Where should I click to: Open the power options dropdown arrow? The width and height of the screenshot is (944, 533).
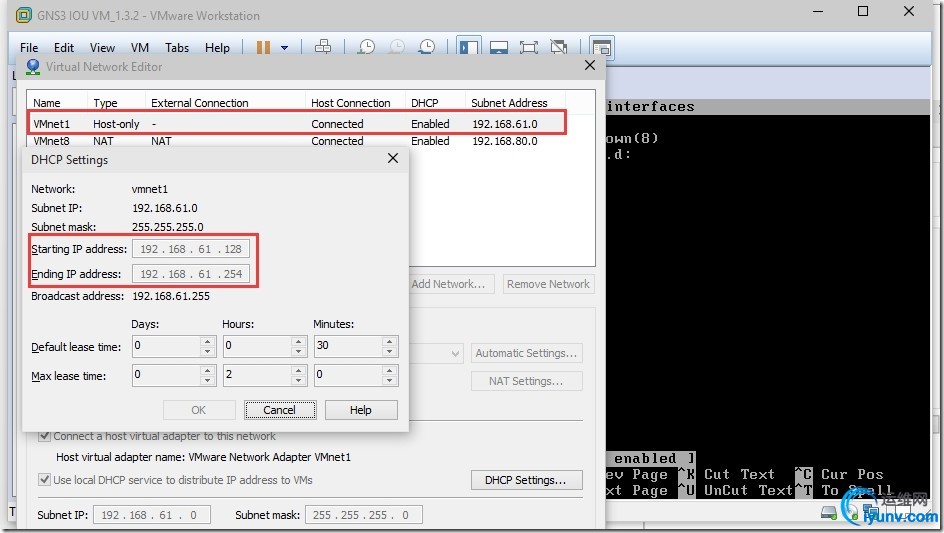point(284,48)
